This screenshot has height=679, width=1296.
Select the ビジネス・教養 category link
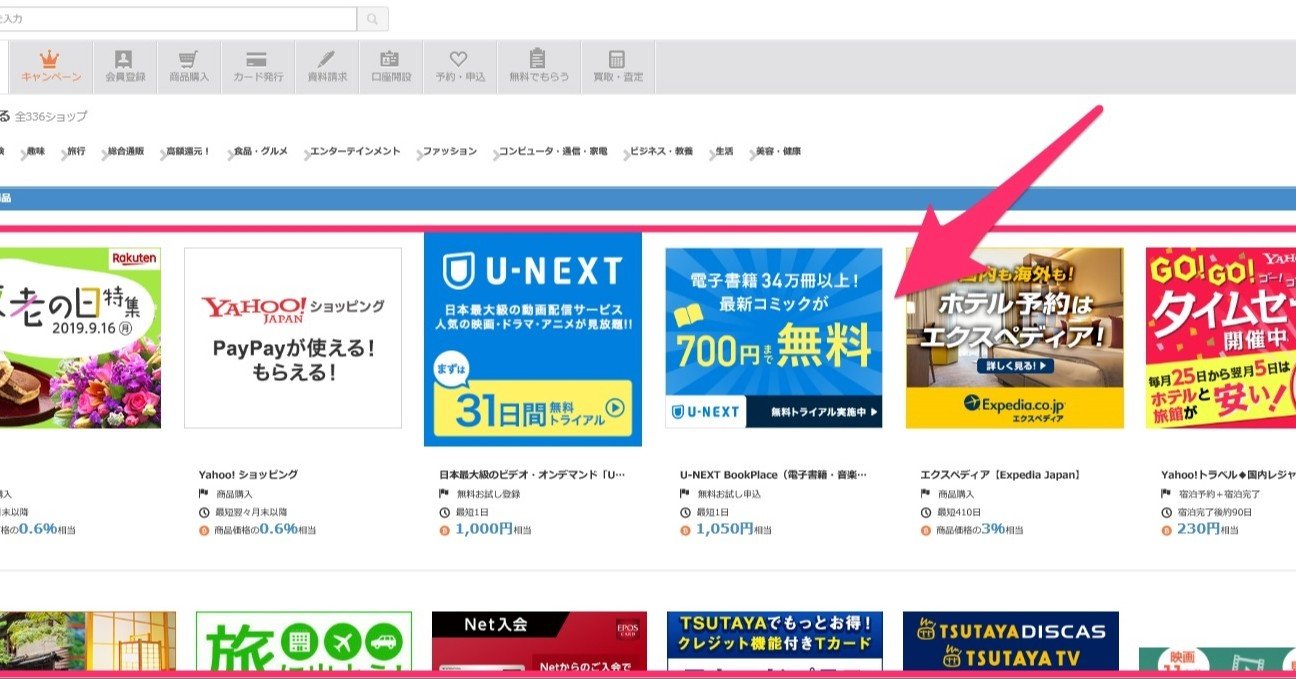coord(660,152)
